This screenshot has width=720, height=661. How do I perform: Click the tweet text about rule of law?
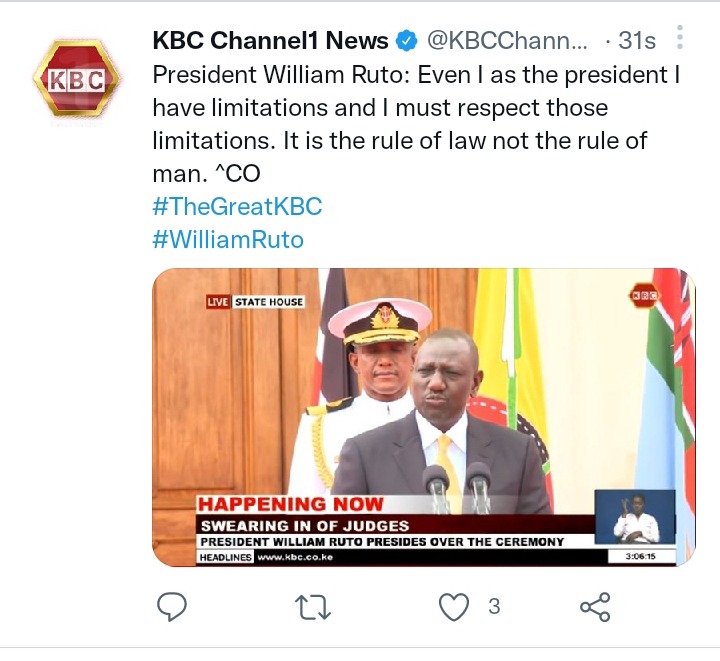[x=416, y=124]
